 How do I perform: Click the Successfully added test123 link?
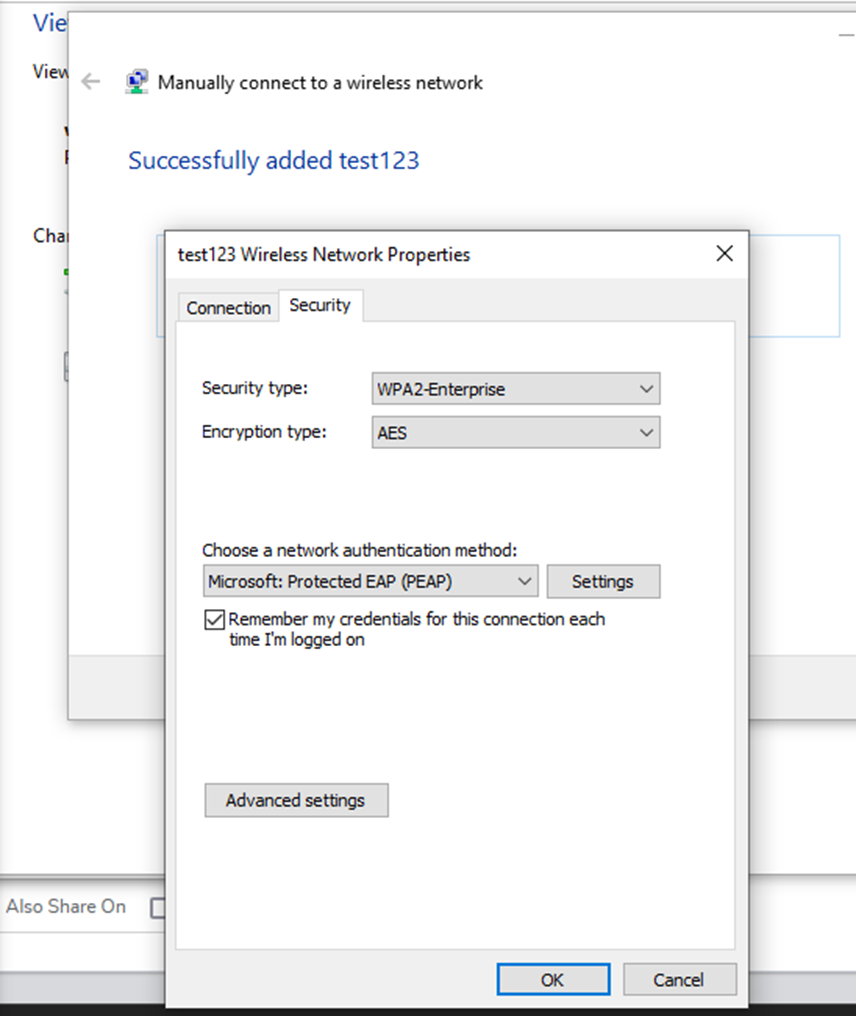coord(272,160)
